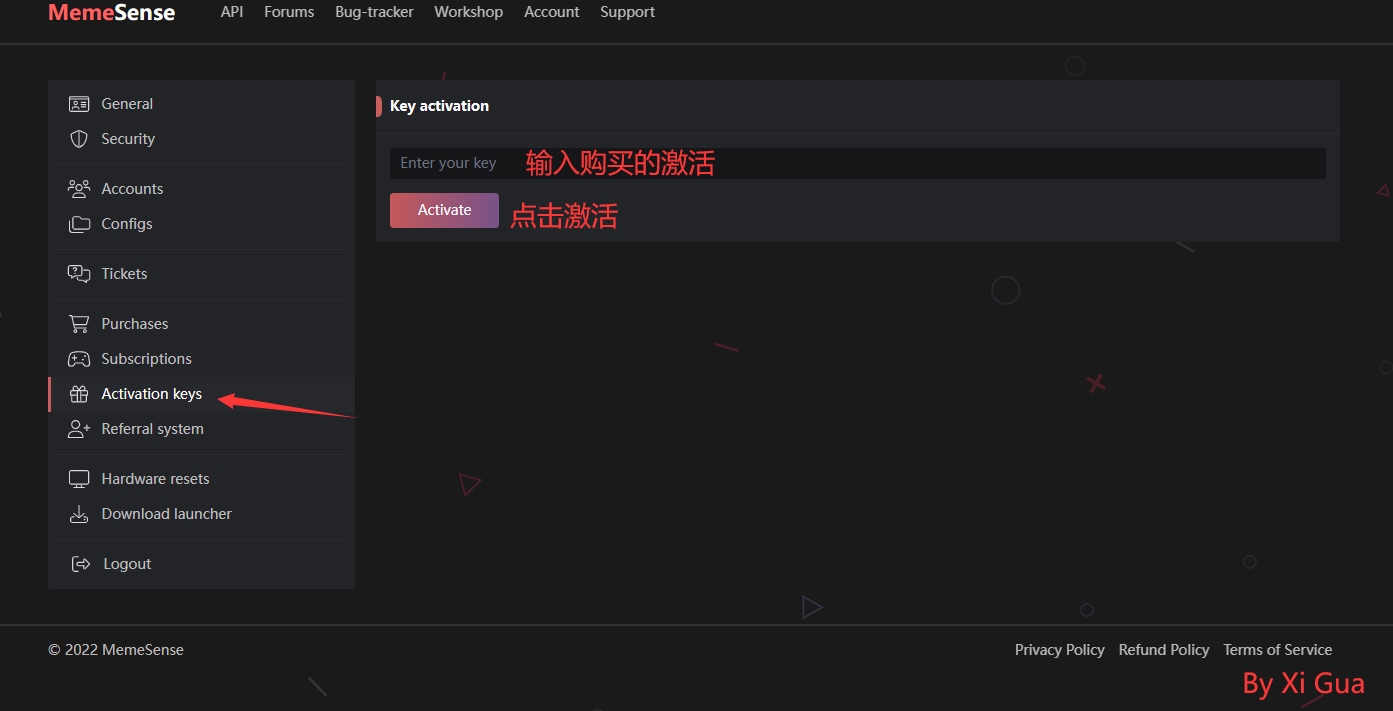Click the Tickets chat bubble icon
Image resolution: width=1393 pixels, height=711 pixels.
[79, 274]
